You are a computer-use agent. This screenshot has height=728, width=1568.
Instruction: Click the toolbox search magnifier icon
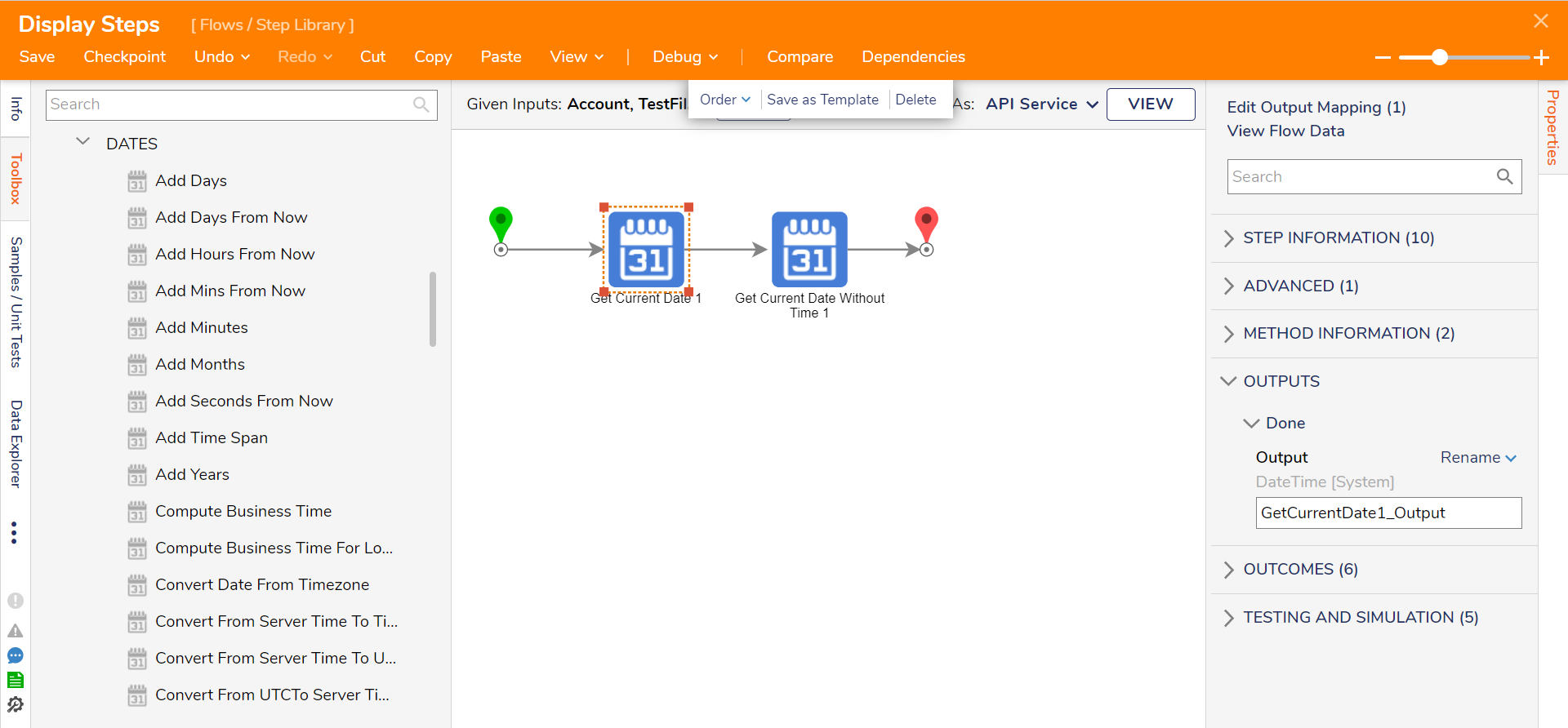(x=421, y=104)
